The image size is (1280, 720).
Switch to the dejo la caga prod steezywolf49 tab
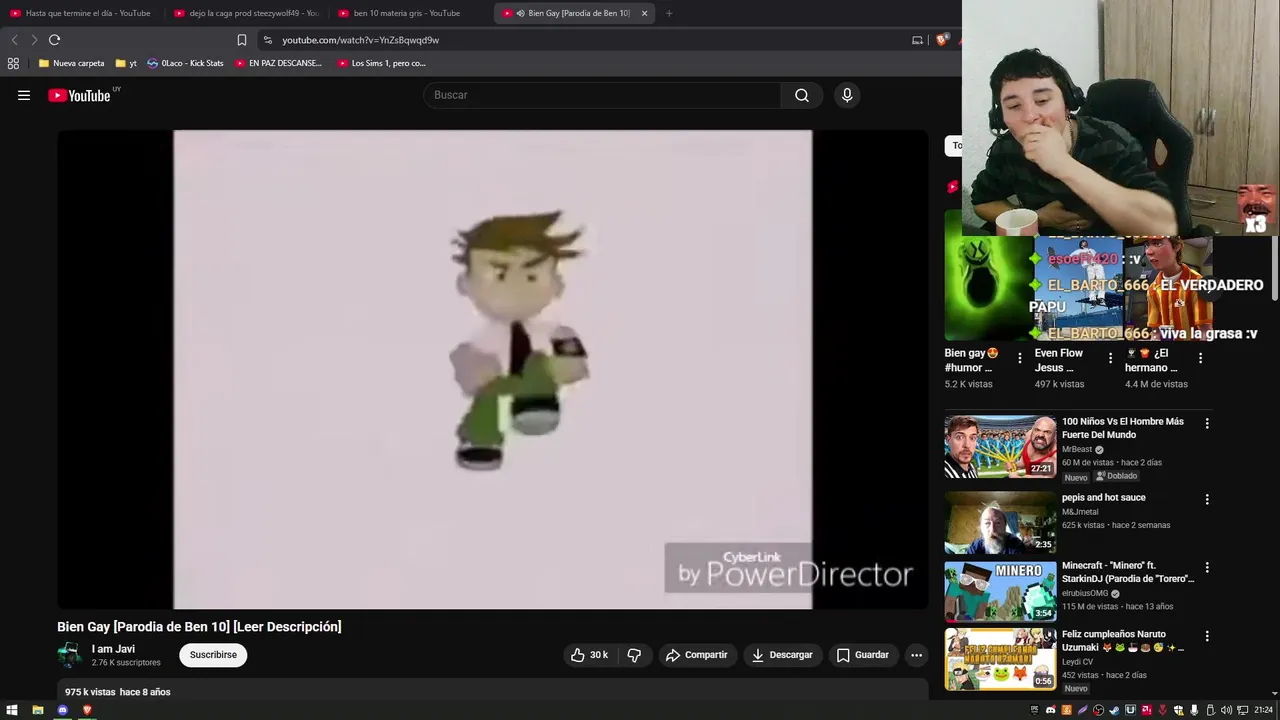tap(246, 13)
